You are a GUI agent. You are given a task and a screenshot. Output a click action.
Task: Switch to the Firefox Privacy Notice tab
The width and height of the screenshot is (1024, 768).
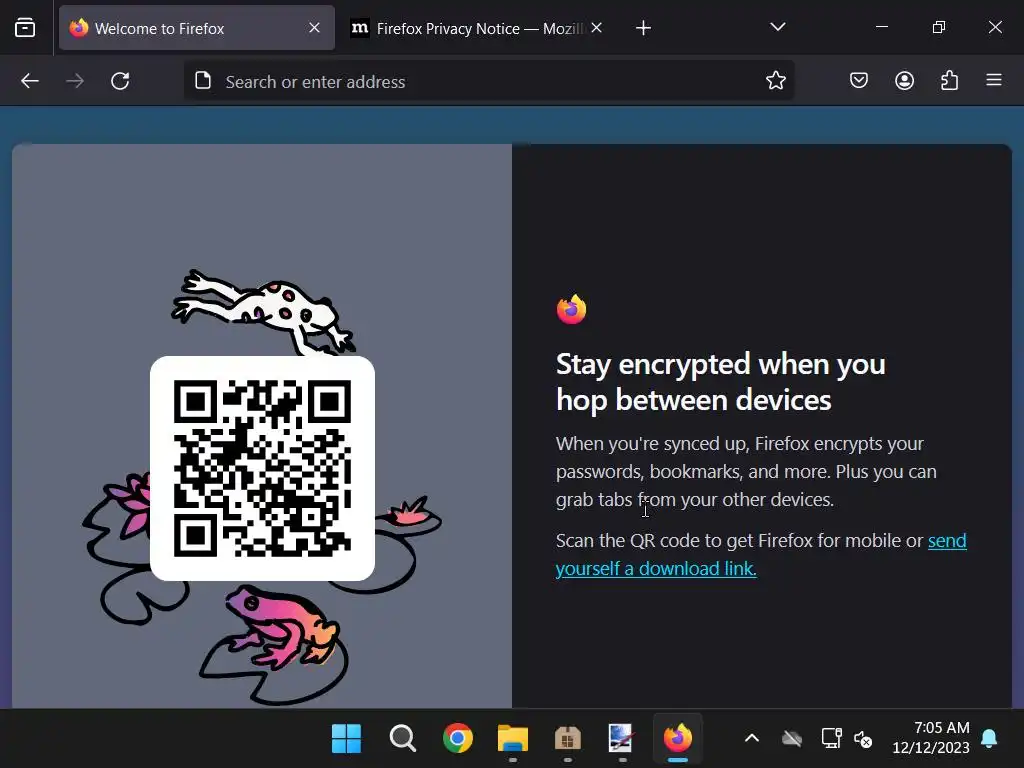click(x=477, y=28)
